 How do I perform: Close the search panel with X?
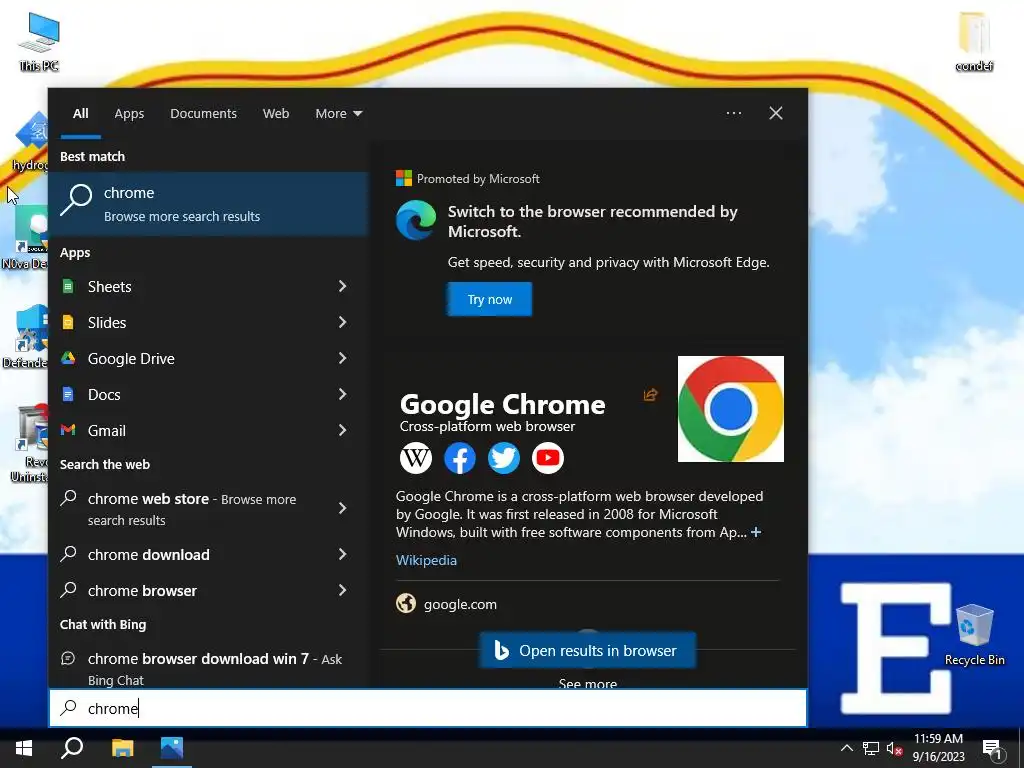[x=776, y=113]
